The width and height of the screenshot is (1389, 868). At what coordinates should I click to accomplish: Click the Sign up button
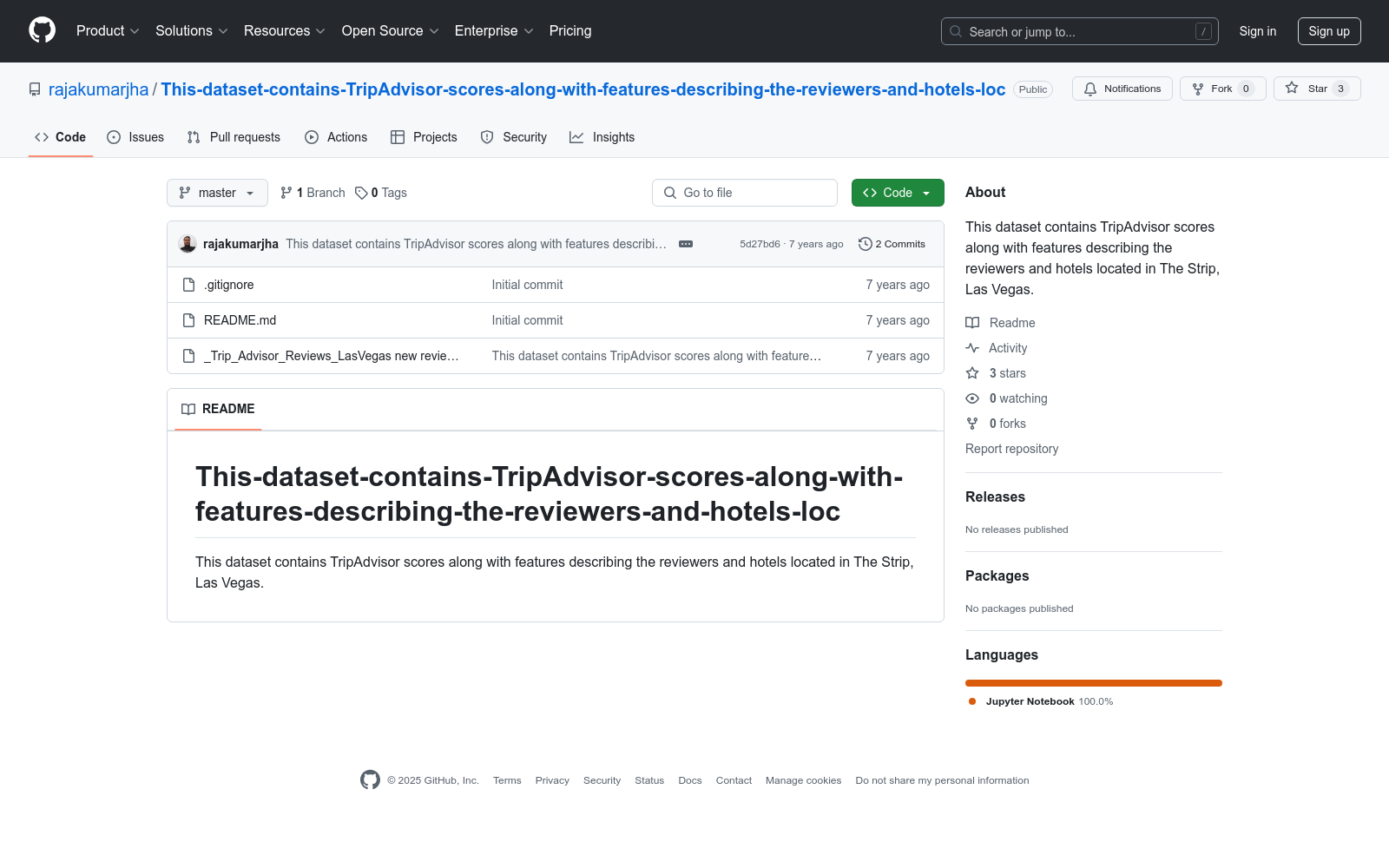tap(1329, 31)
